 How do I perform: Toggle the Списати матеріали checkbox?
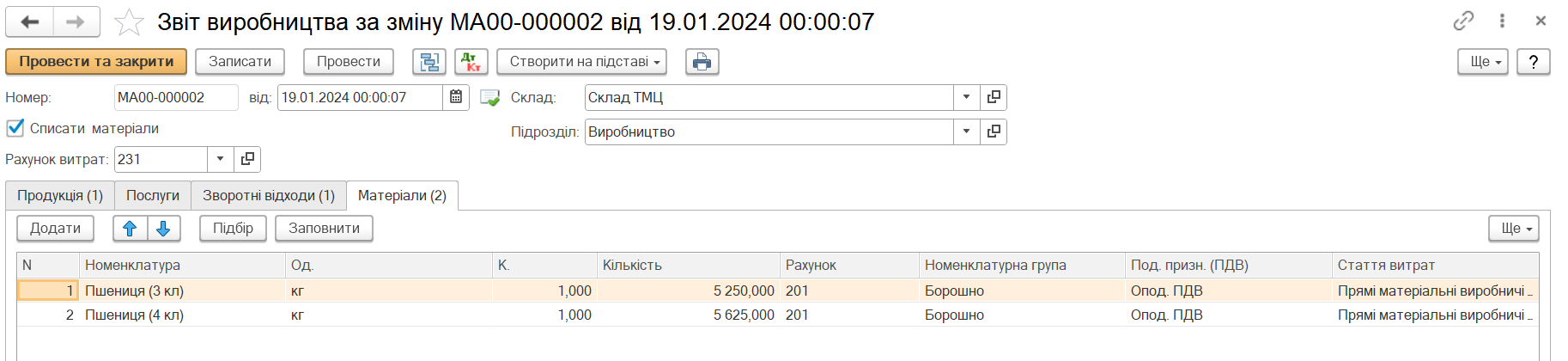point(15,128)
